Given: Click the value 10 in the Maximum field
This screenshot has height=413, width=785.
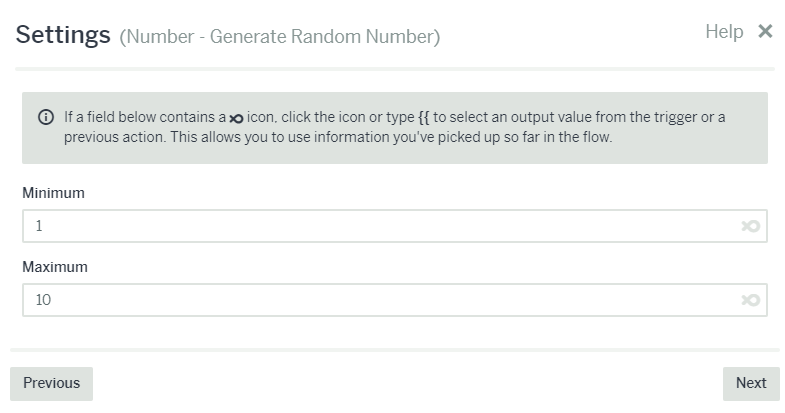Looking at the screenshot, I should [x=43, y=300].
